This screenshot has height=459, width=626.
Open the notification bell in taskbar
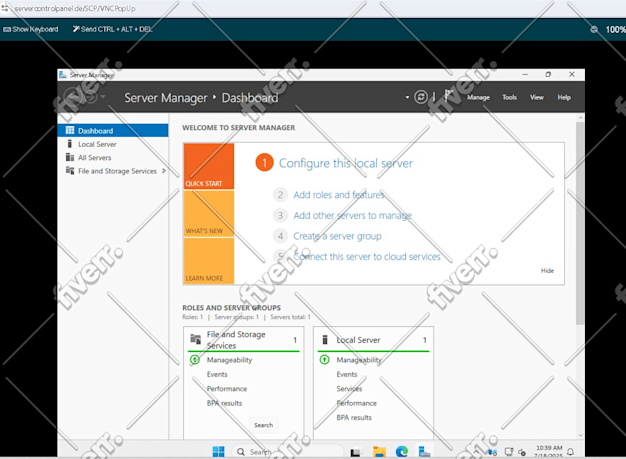(571, 452)
